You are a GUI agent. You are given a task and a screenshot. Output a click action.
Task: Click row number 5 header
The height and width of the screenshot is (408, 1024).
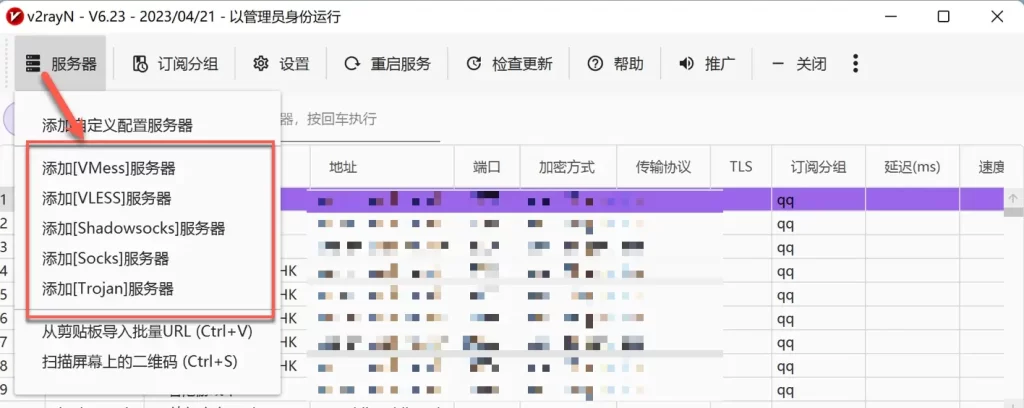[7, 294]
